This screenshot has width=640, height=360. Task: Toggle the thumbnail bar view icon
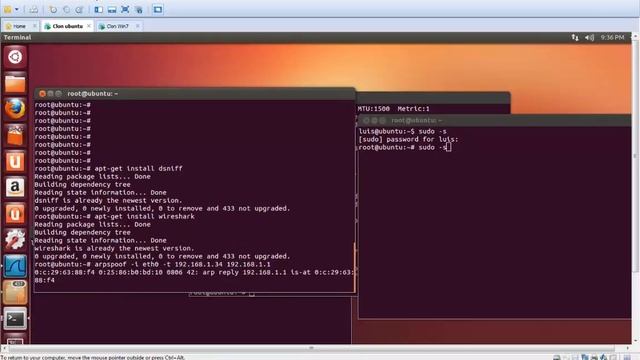(112, 9)
